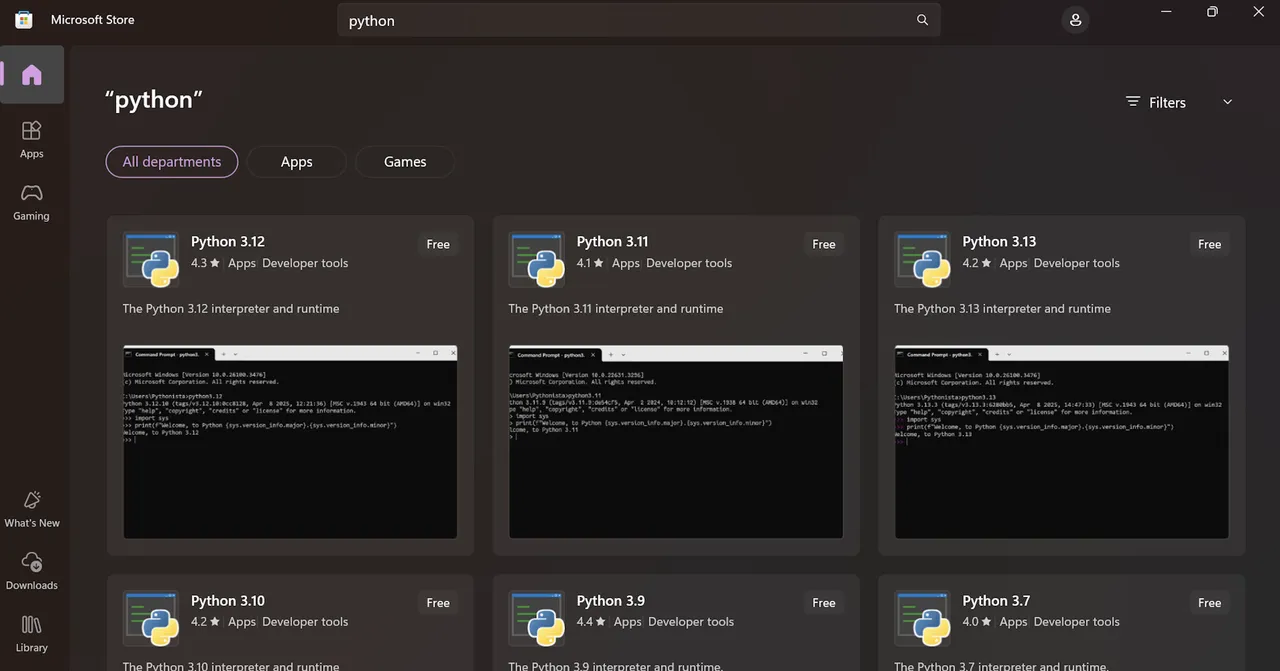Click the "python" results heading
This screenshot has width=1280, height=671.
[x=155, y=100]
